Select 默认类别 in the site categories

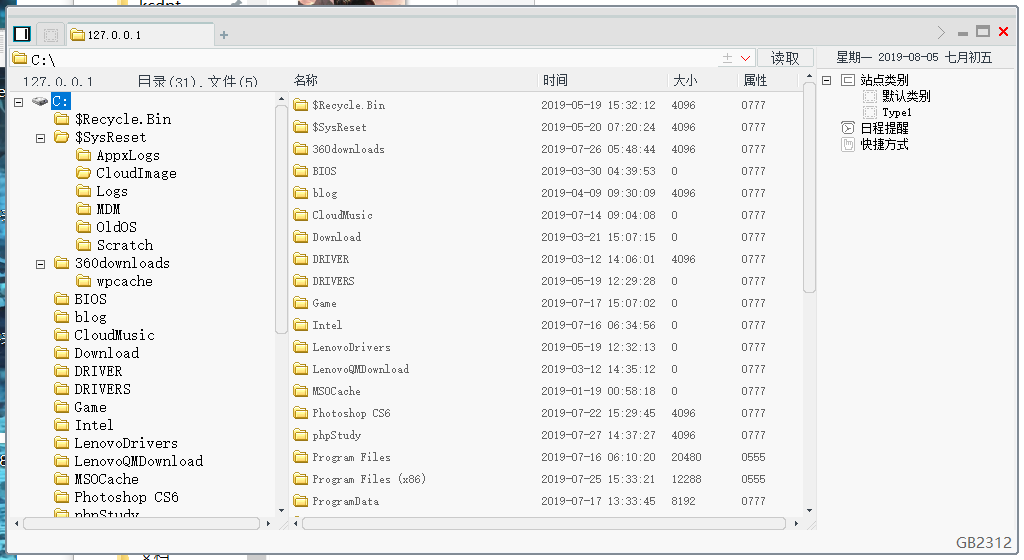[906, 97]
